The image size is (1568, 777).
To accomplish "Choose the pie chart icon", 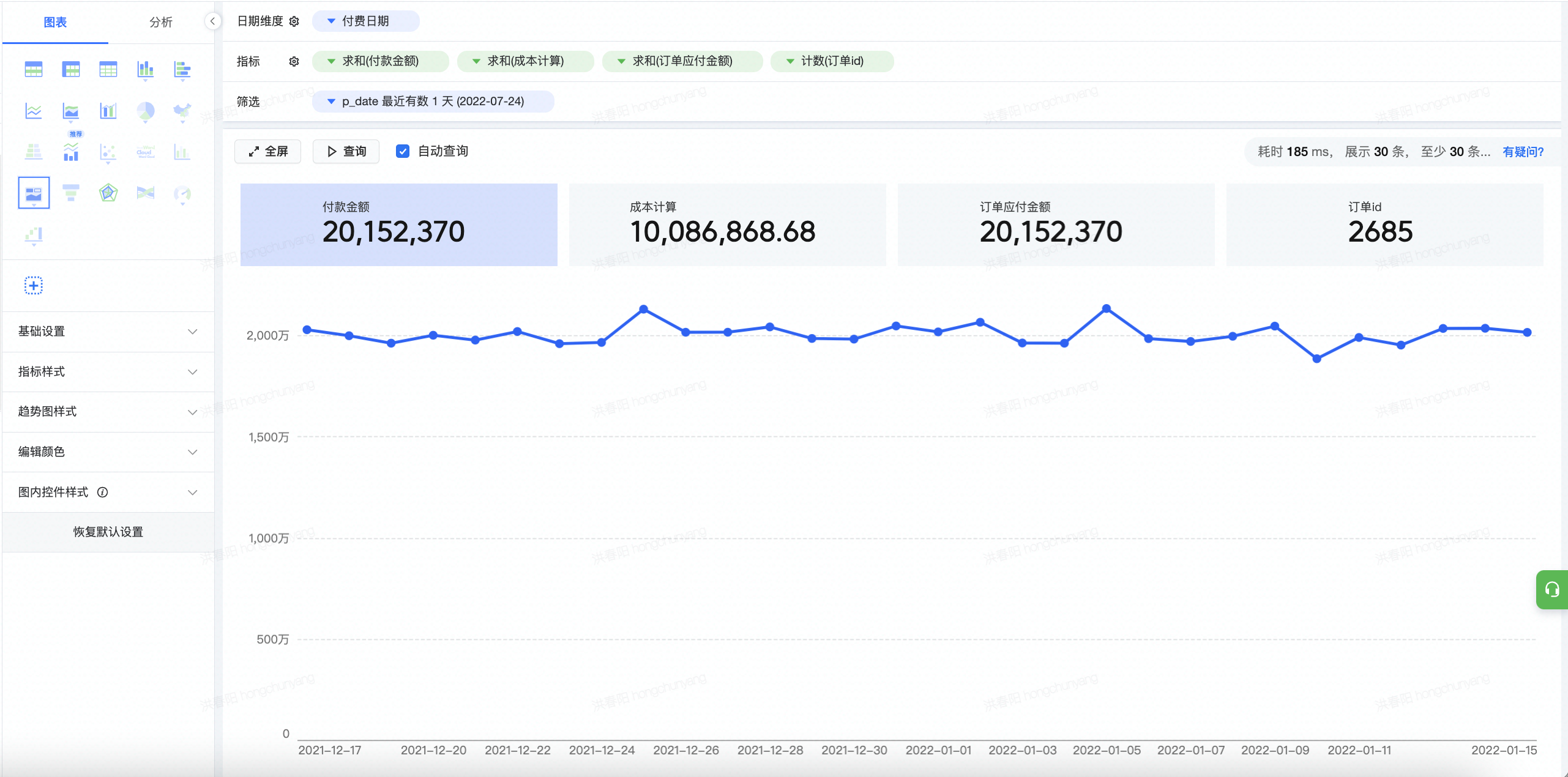I will point(146,111).
